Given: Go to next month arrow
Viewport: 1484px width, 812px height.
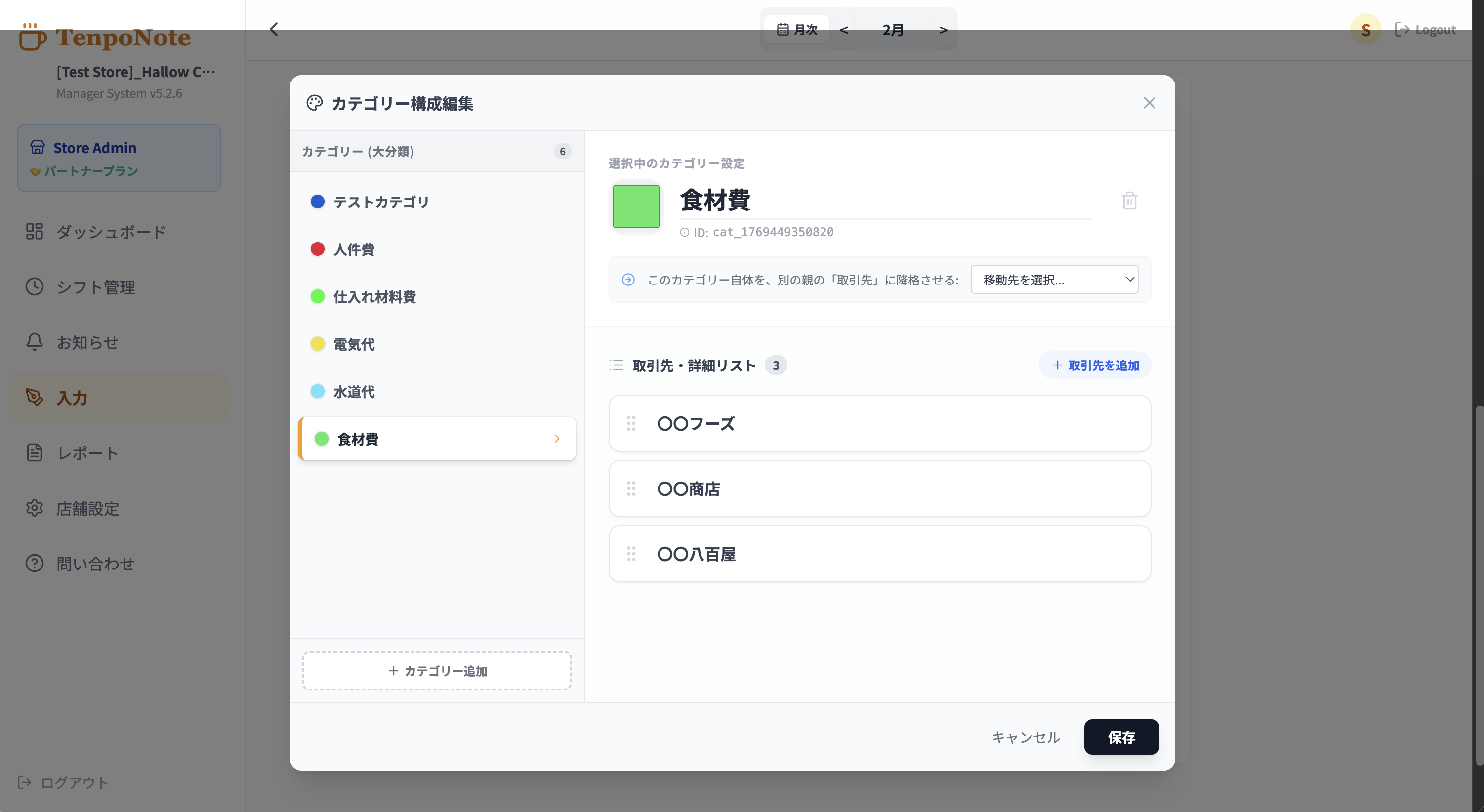Looking at the screenshot, I should click(943, 29).
